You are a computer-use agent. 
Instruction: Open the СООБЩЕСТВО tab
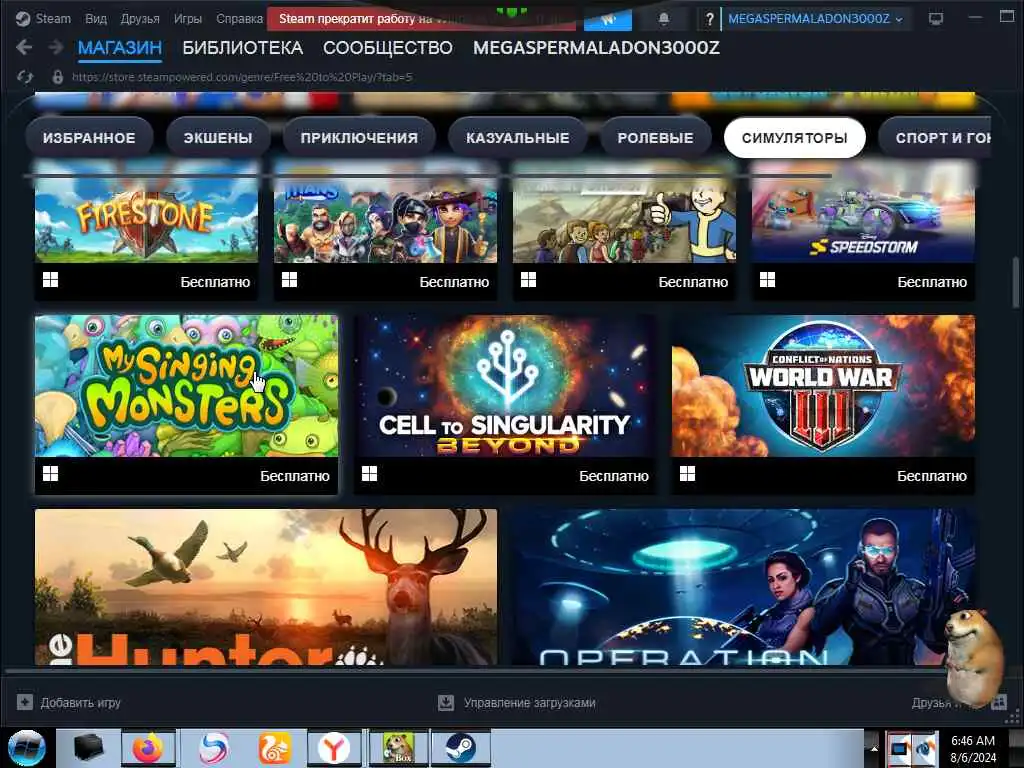pos(387,48)
